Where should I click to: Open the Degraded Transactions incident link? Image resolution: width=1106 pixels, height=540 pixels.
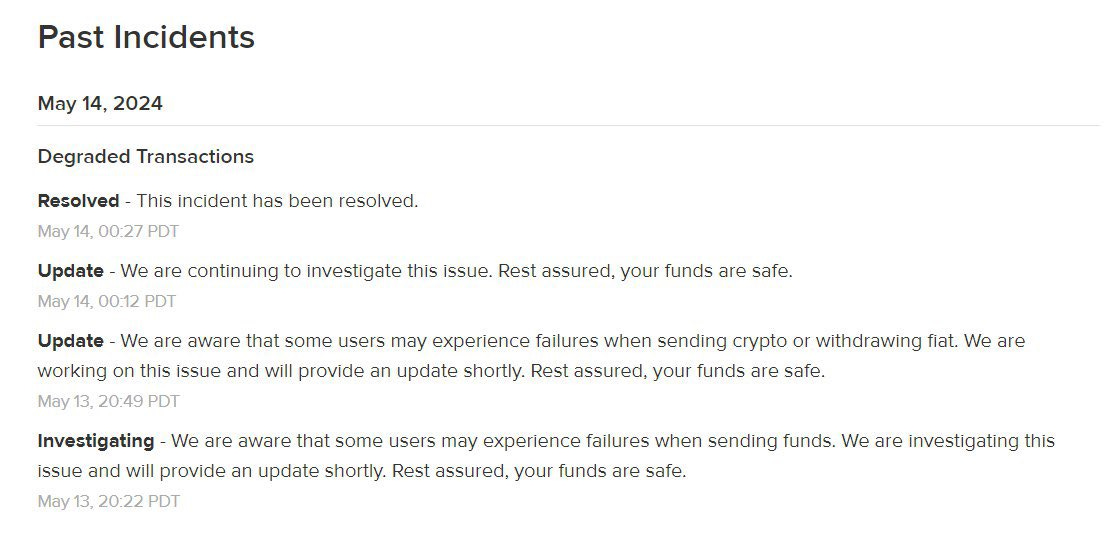pos(145,157)
